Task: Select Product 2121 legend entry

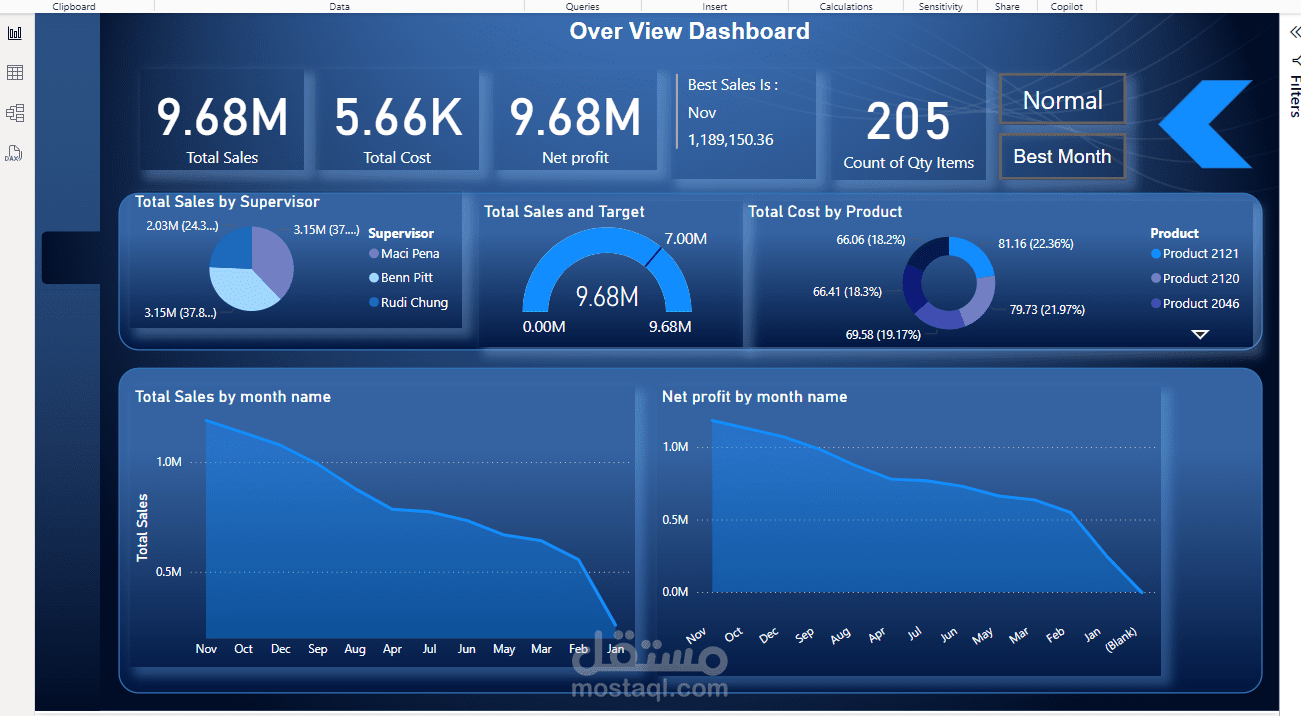Action: tap(1195, 253)
